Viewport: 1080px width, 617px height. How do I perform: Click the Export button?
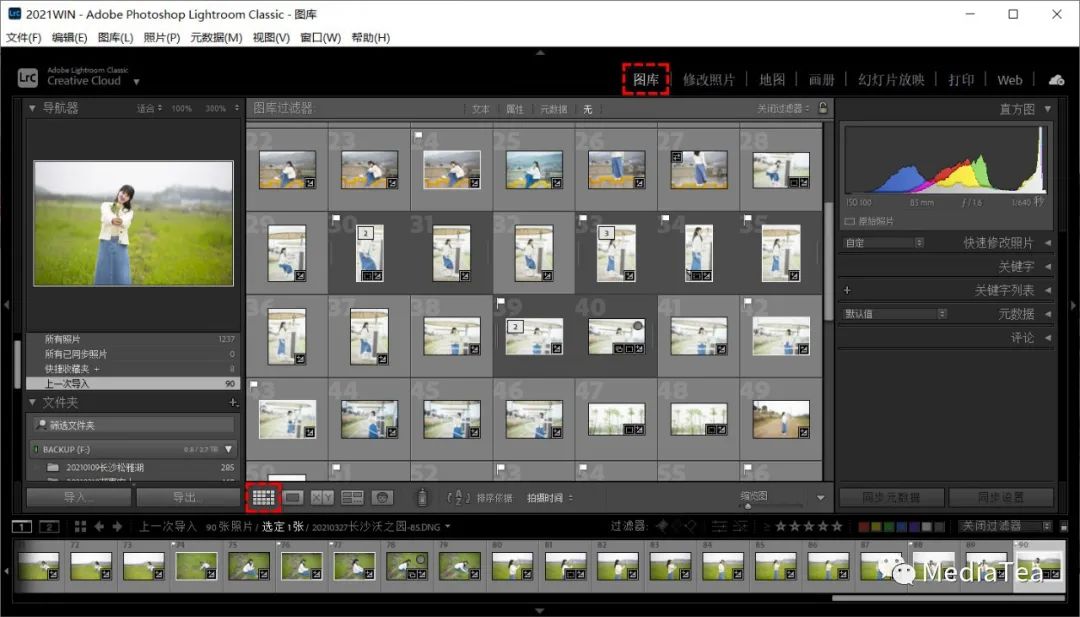(x=187, y=497)
